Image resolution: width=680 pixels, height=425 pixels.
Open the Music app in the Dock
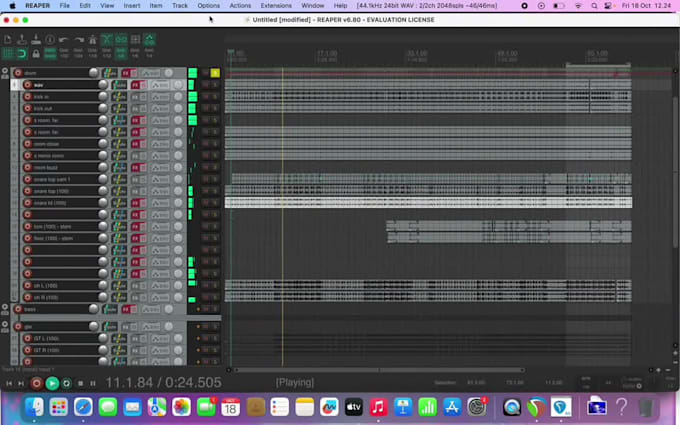click(378, 407)
